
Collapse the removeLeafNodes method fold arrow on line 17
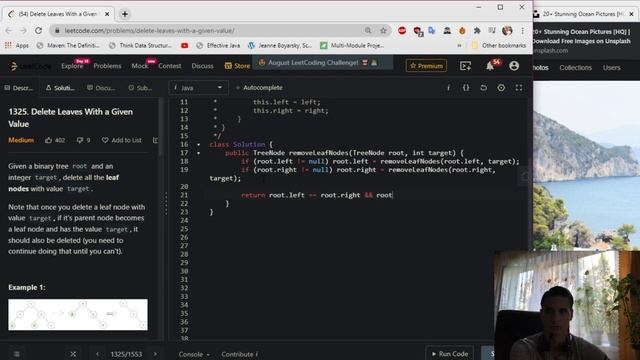coord(199,153)
